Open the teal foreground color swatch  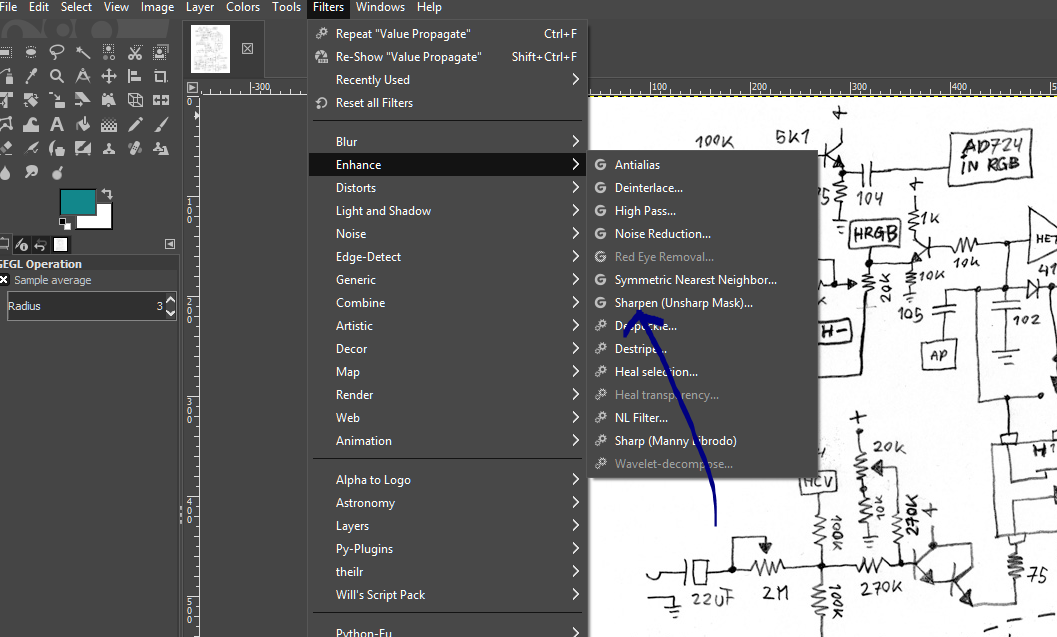[77, 201]
